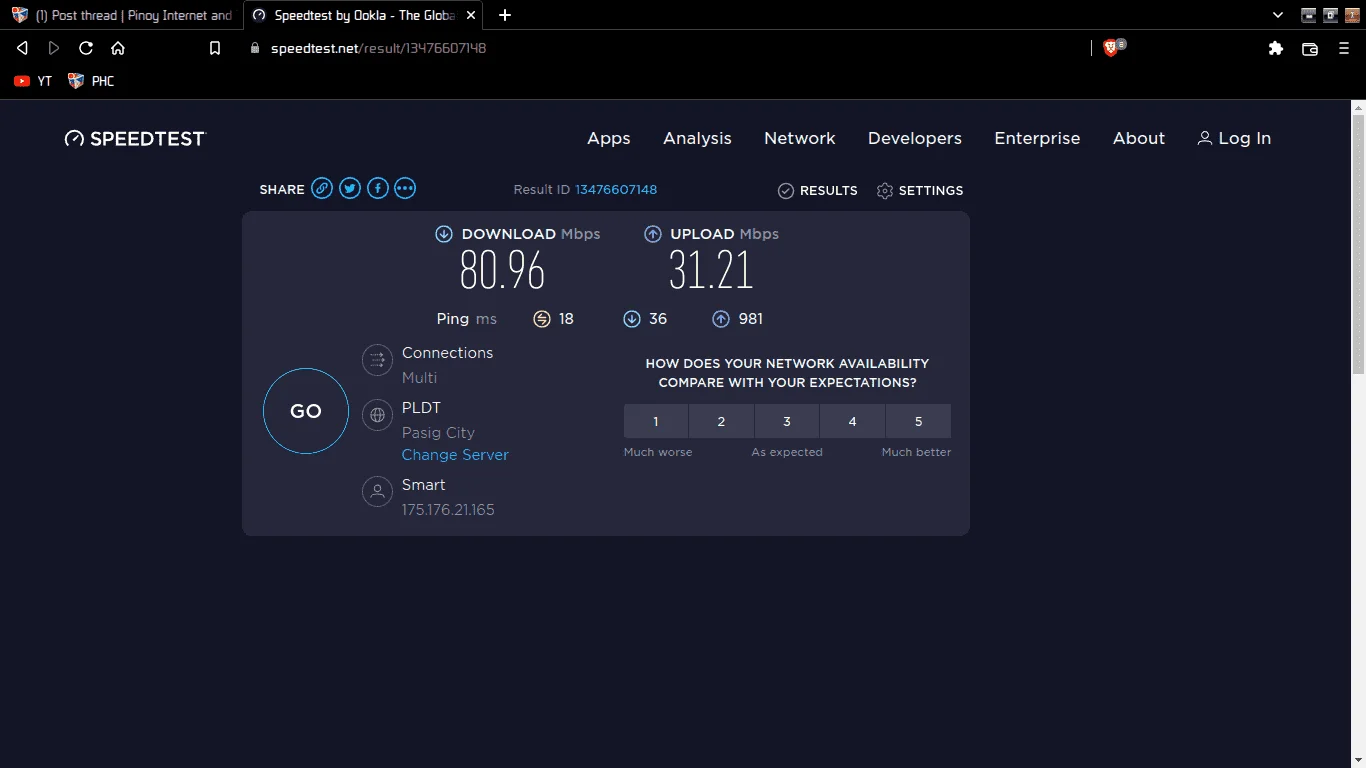1366x768 pixels.
Task: Click the download arrow icon next to DOWNLOAD
Action: click(444, 234)
